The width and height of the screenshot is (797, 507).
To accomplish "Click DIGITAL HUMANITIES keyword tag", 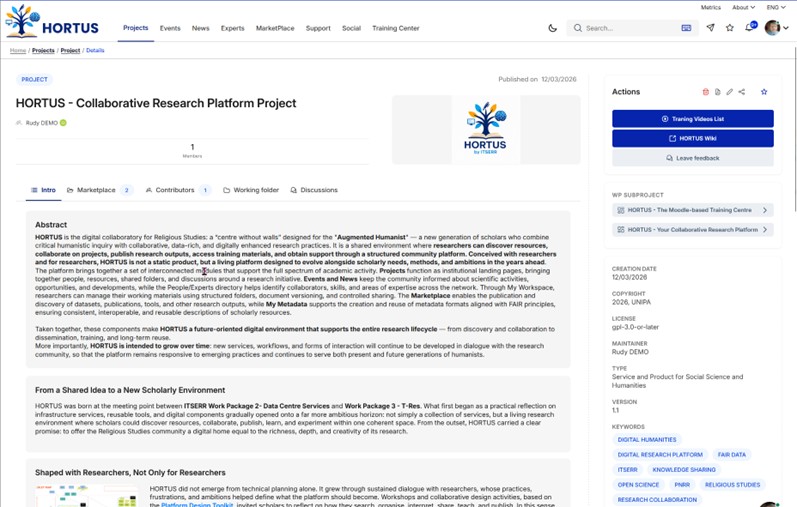I will click(x=647, y=439).
